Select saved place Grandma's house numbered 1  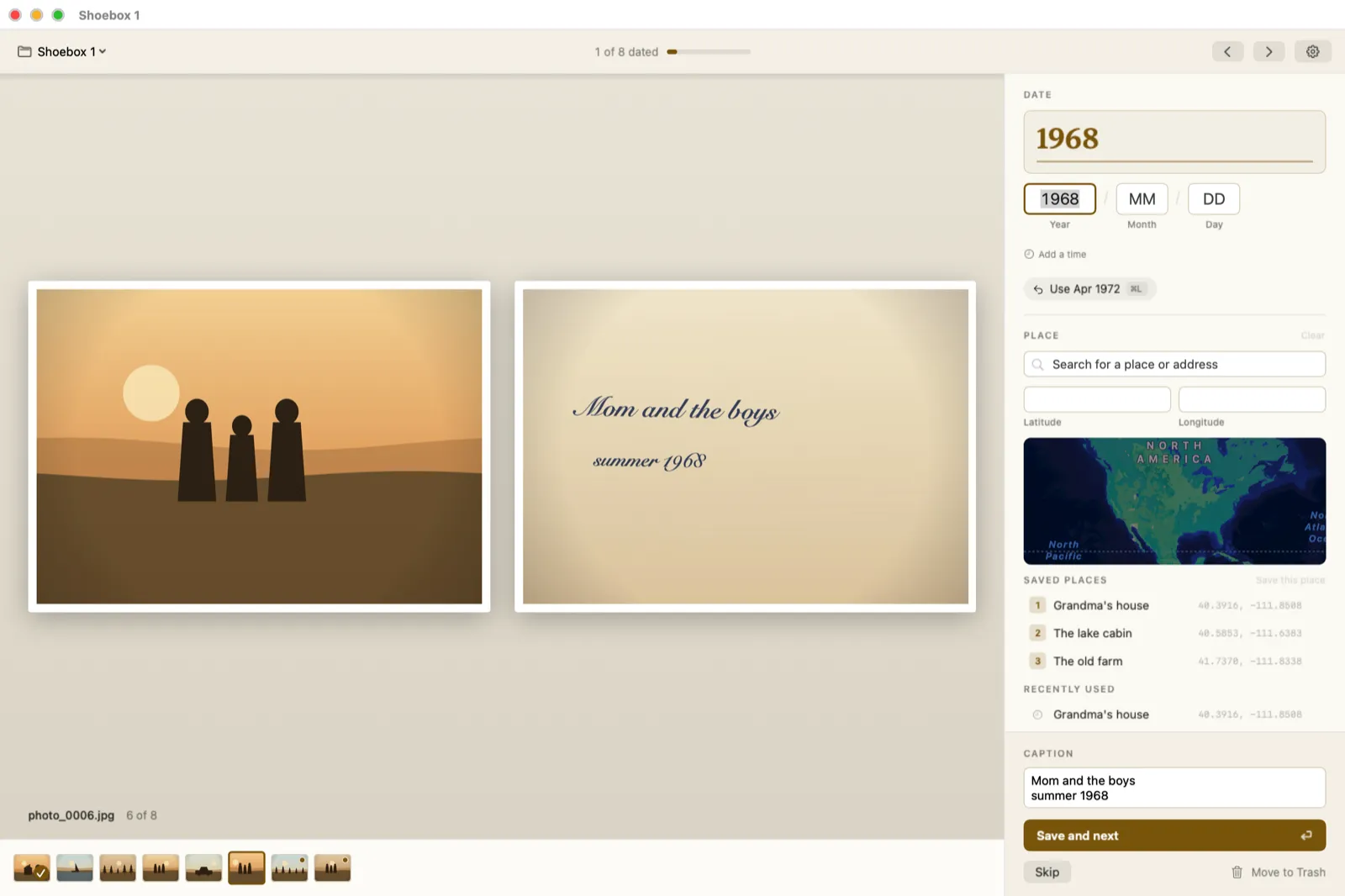coord(1174,605)
